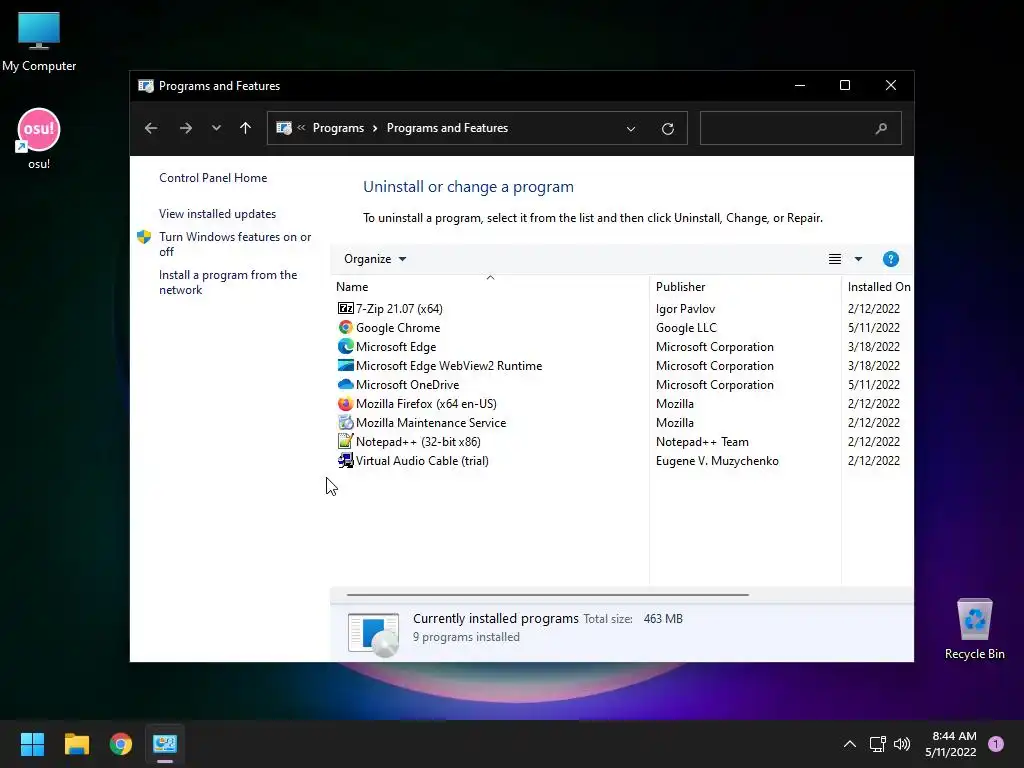
Task: Select the 7-Zip 21.07 (x64) entry
Action: 399,308
